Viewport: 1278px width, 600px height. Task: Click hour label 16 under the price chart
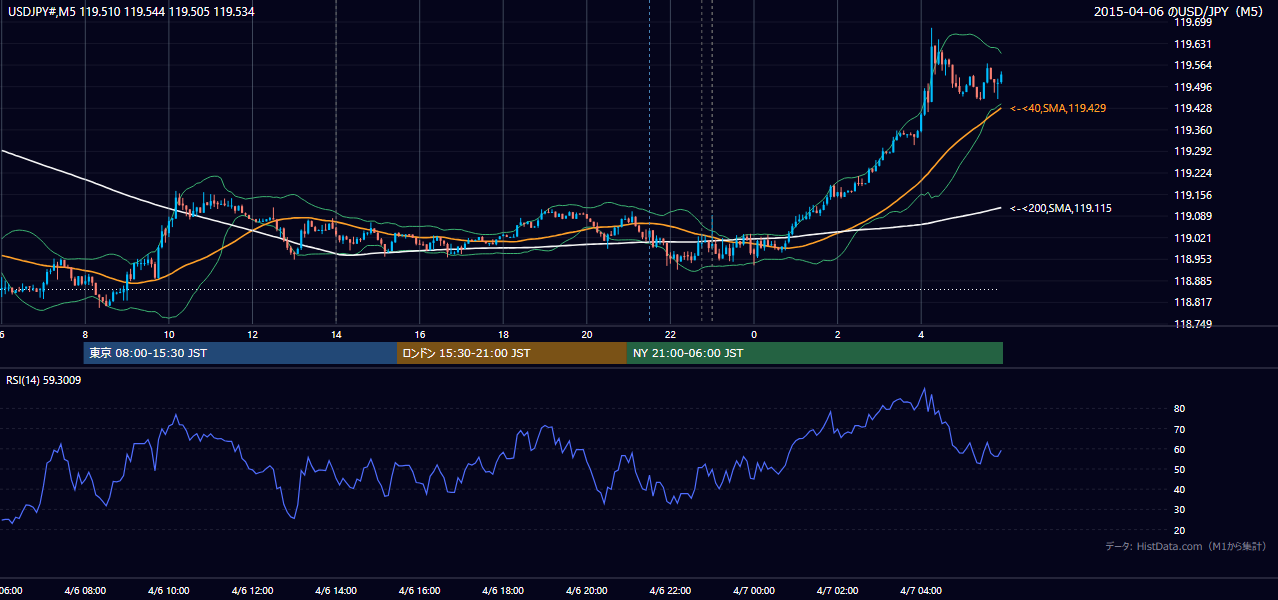point(420,335)
